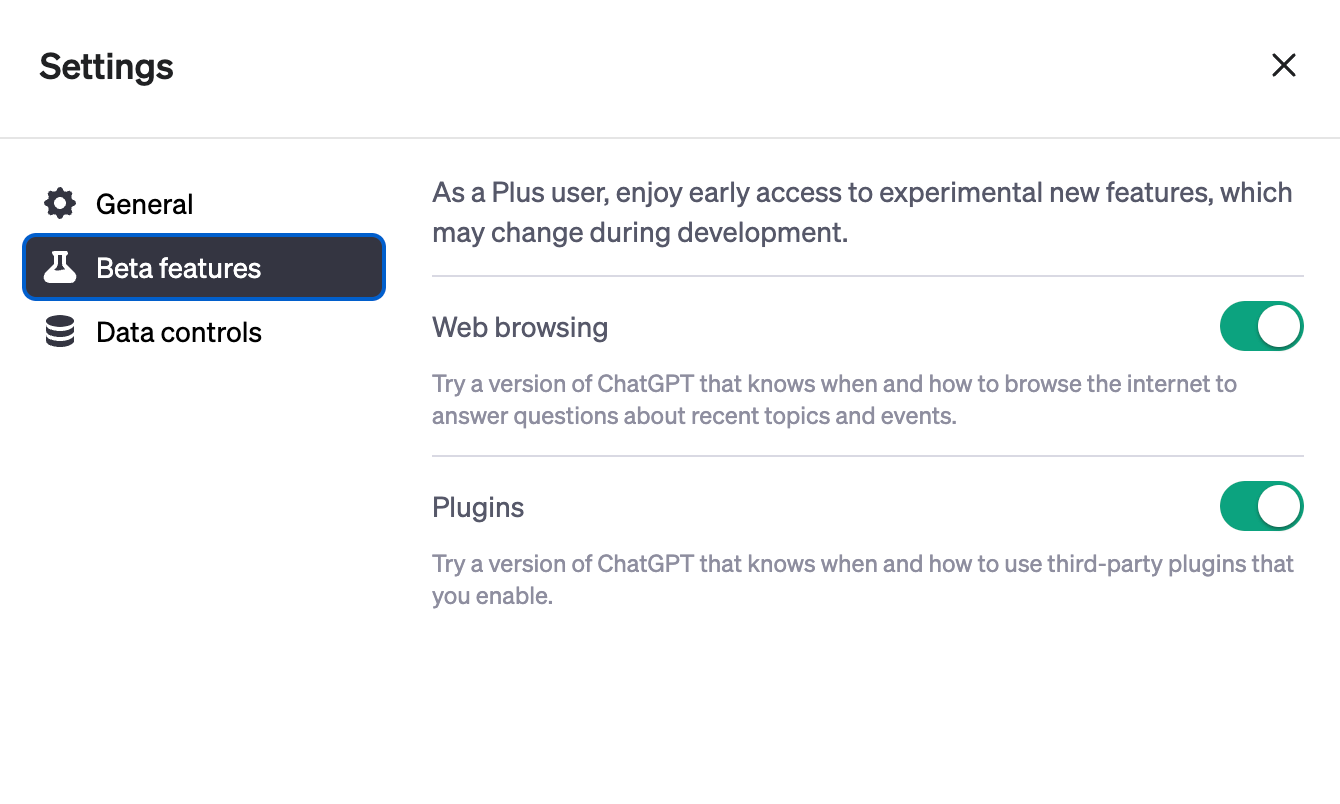Click the green Plugins toggle knob
Viewport: 1340px width, 804px height.
coord(1280,506)
